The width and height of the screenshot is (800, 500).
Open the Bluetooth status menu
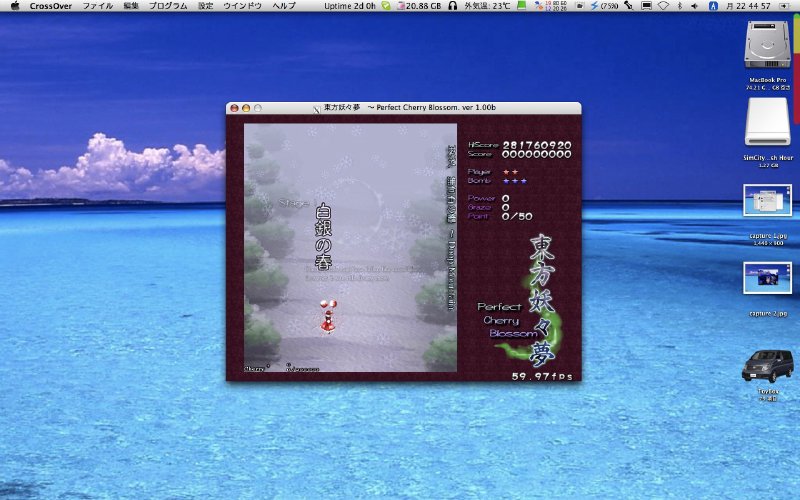click(x=680, y=6)
